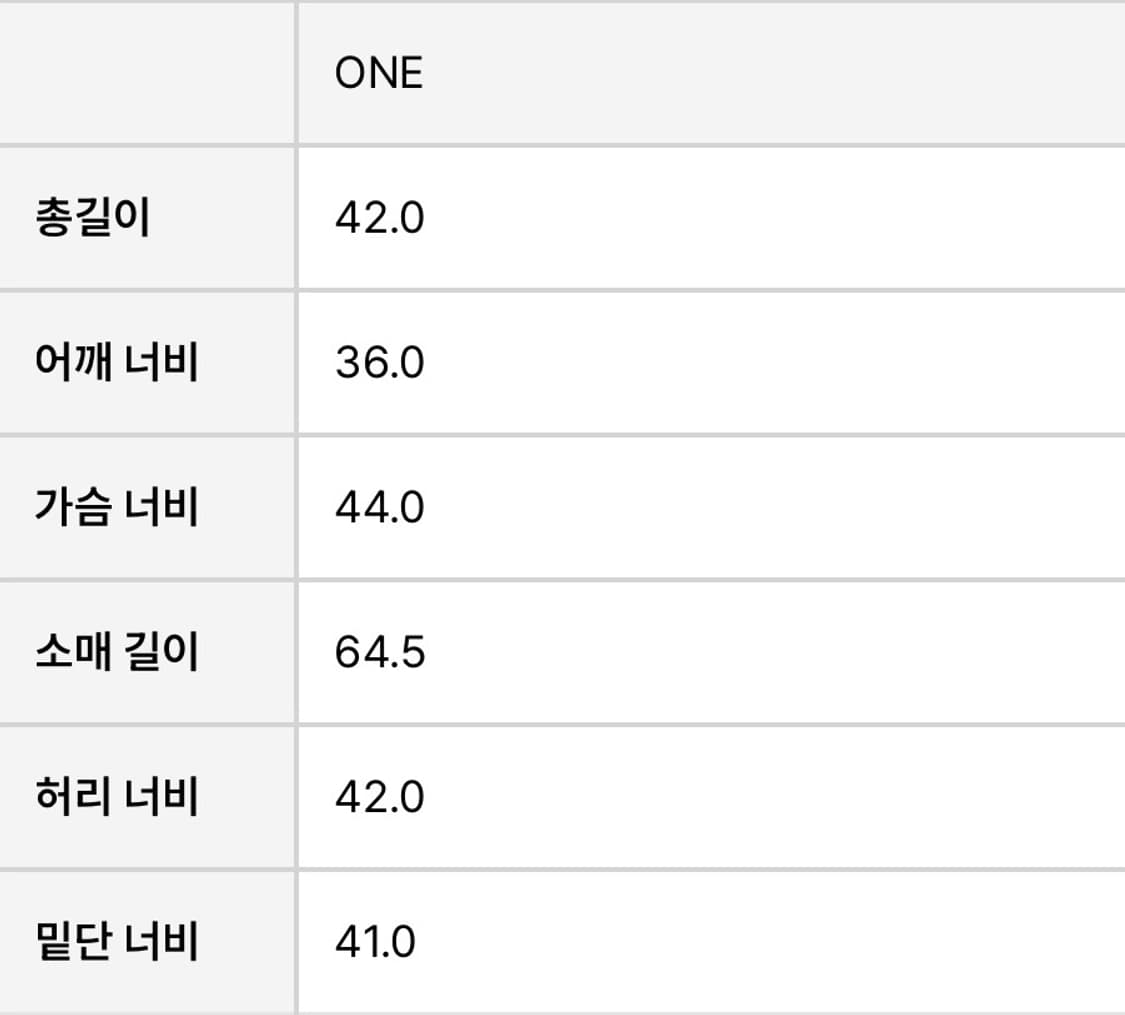1125x1015 pixels.
Task: Click the 36.0 shoulder width value
Action: [x=380, y=362]
